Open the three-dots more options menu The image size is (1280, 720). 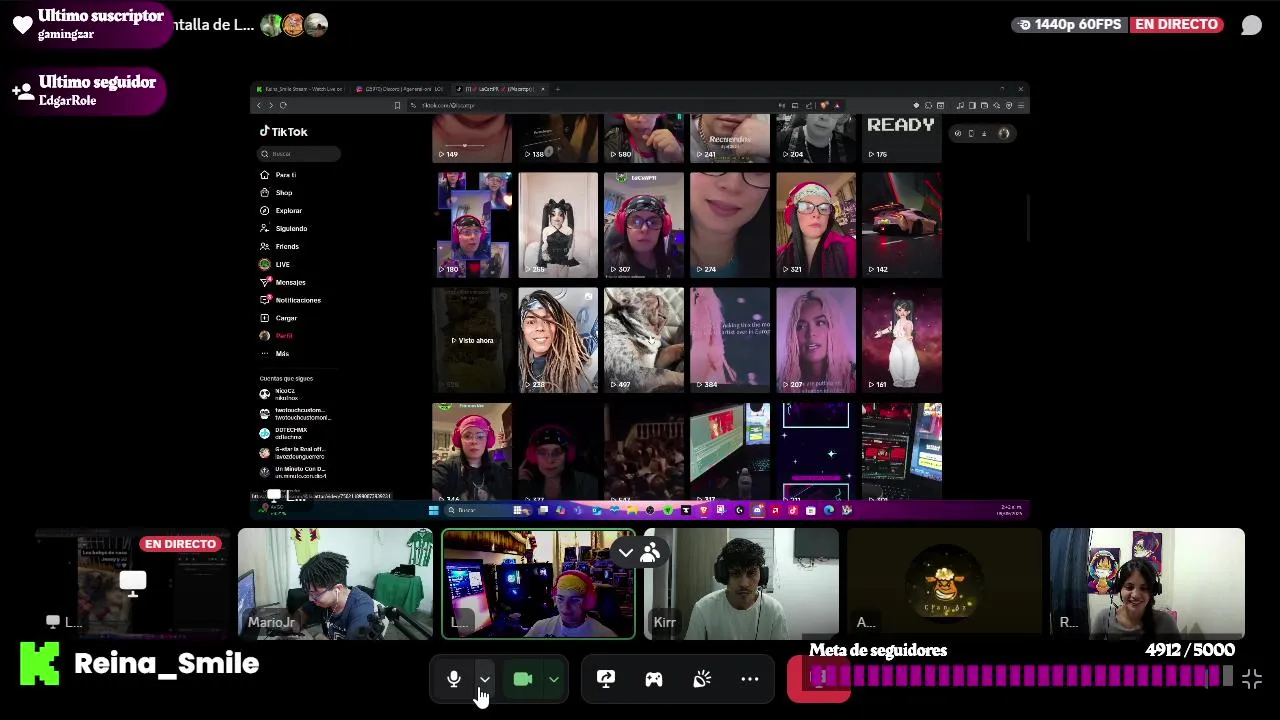[750, 680]
